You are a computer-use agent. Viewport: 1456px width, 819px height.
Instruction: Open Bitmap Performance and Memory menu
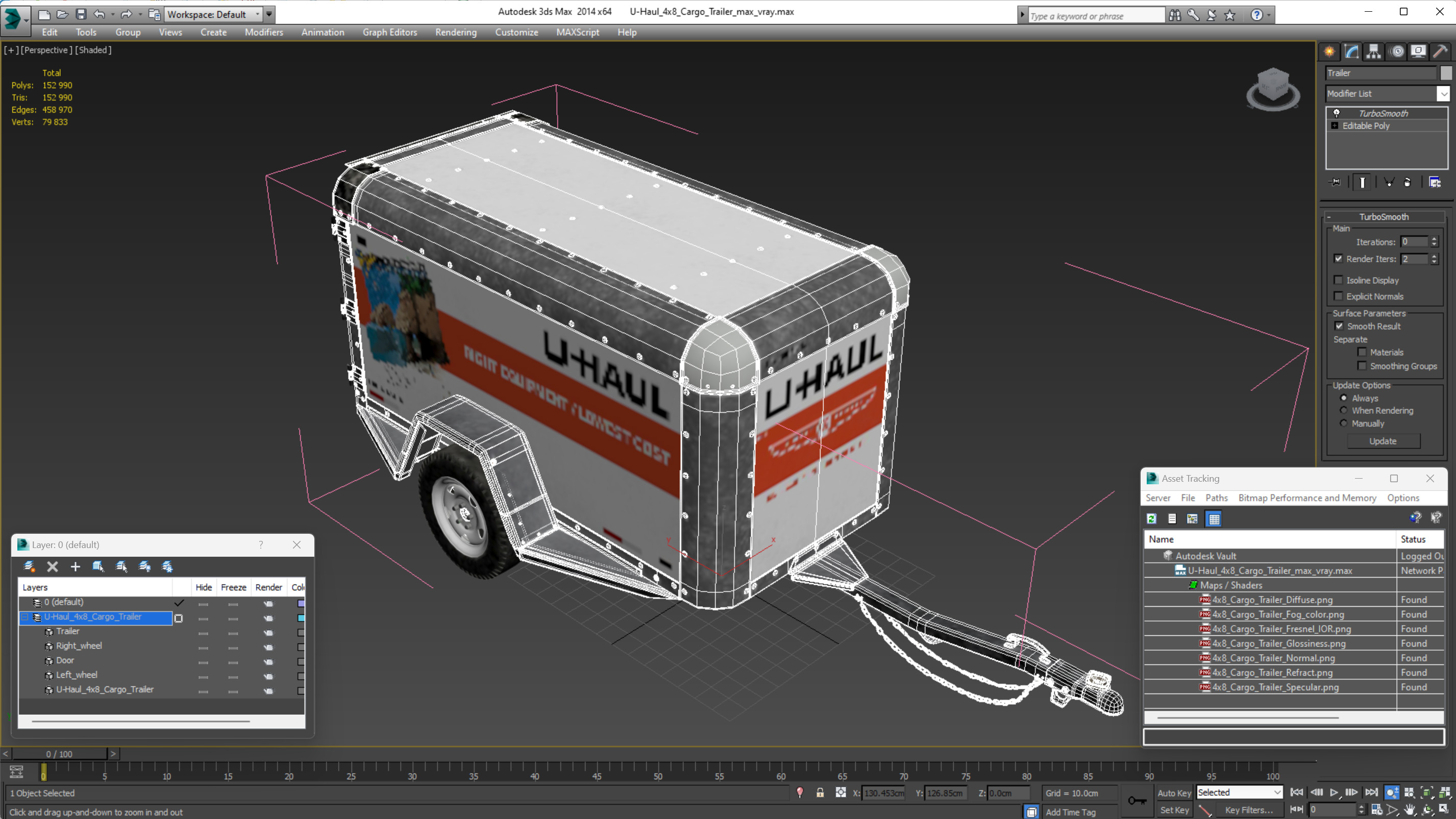coord(1307,498)
